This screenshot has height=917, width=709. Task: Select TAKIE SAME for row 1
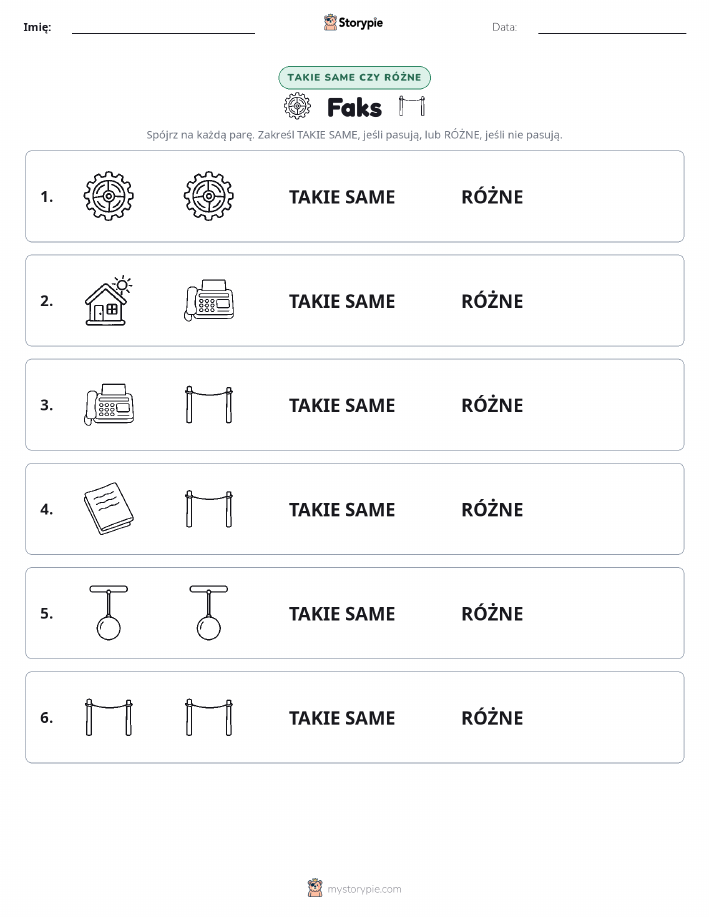(342, 197)
